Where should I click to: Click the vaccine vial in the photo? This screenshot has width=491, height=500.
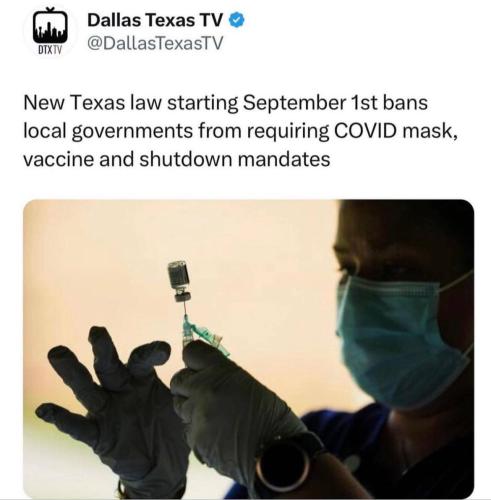pos(179,281)
